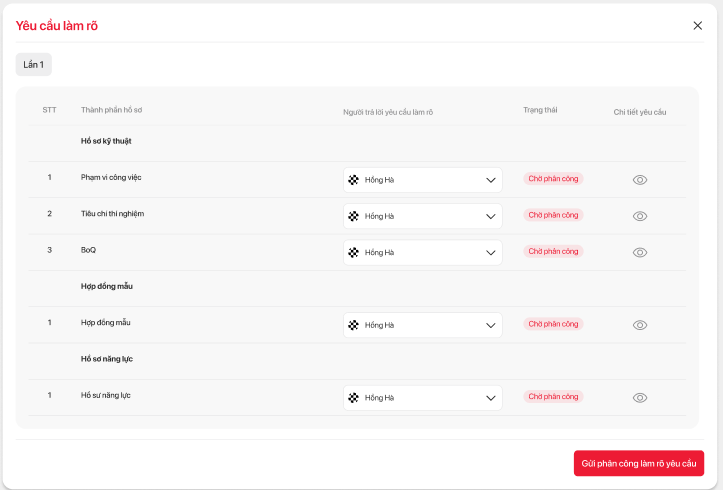Image resolution: width=723 pixels, height=490 pixels.
Task: Click the Hồ sơ kỹ thuật section header
Action: coord(106,141)
